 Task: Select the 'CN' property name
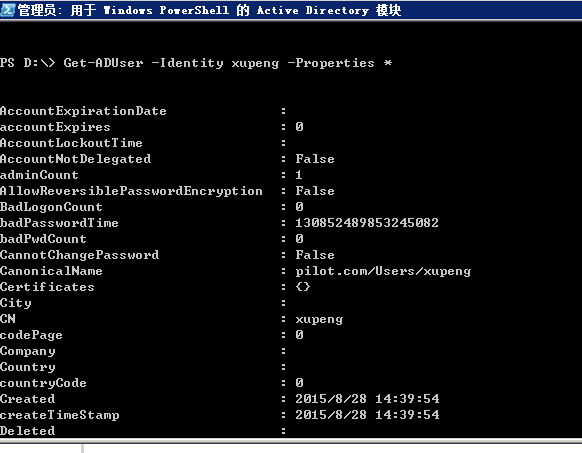8,319
